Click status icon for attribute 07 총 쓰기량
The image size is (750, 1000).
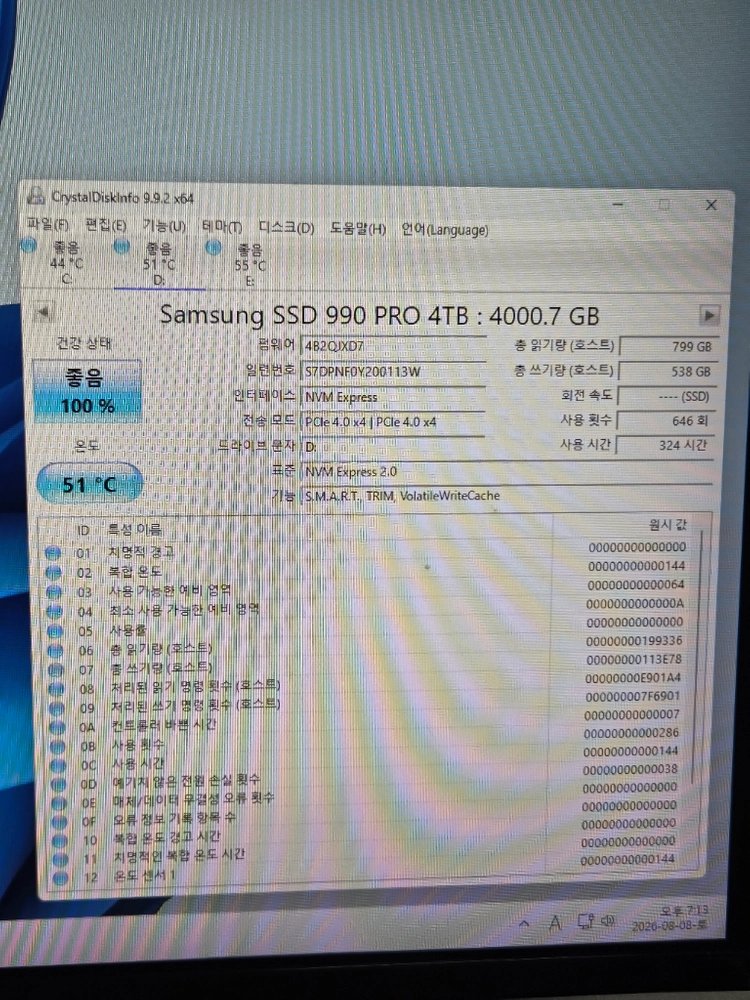click(x=56, y=670)
